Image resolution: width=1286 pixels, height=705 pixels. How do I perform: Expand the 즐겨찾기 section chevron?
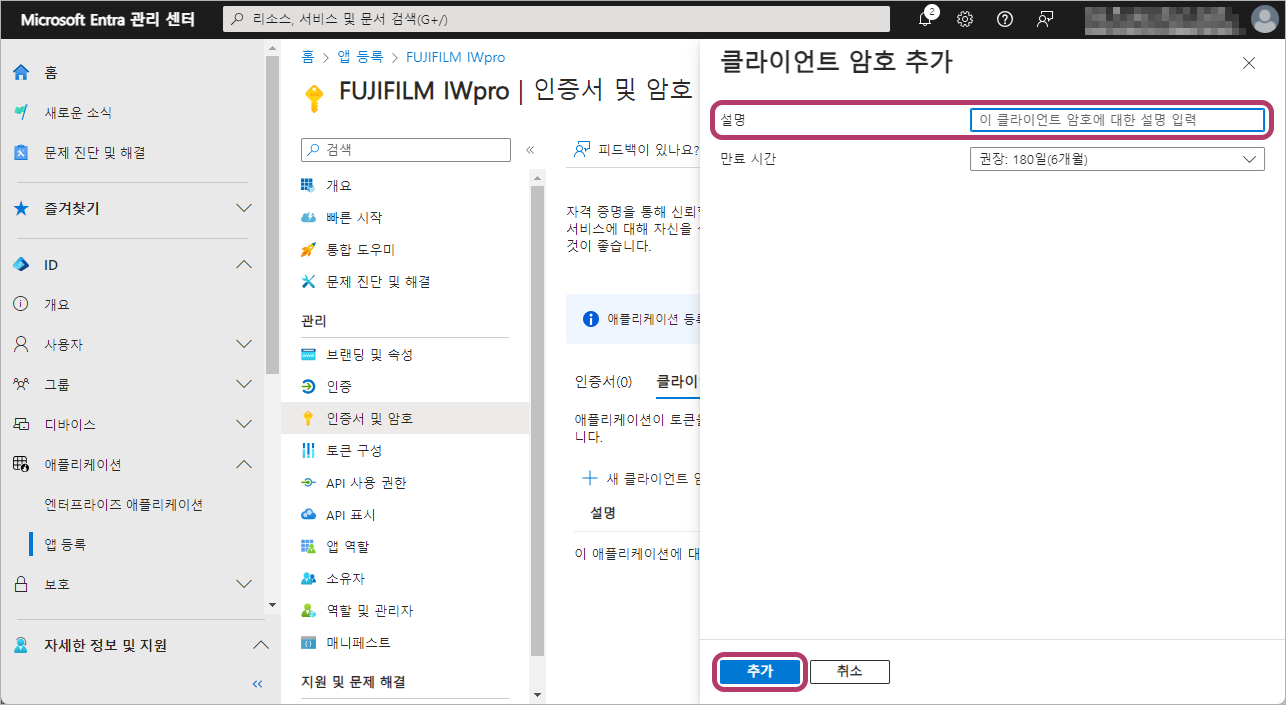pos(243,209)
